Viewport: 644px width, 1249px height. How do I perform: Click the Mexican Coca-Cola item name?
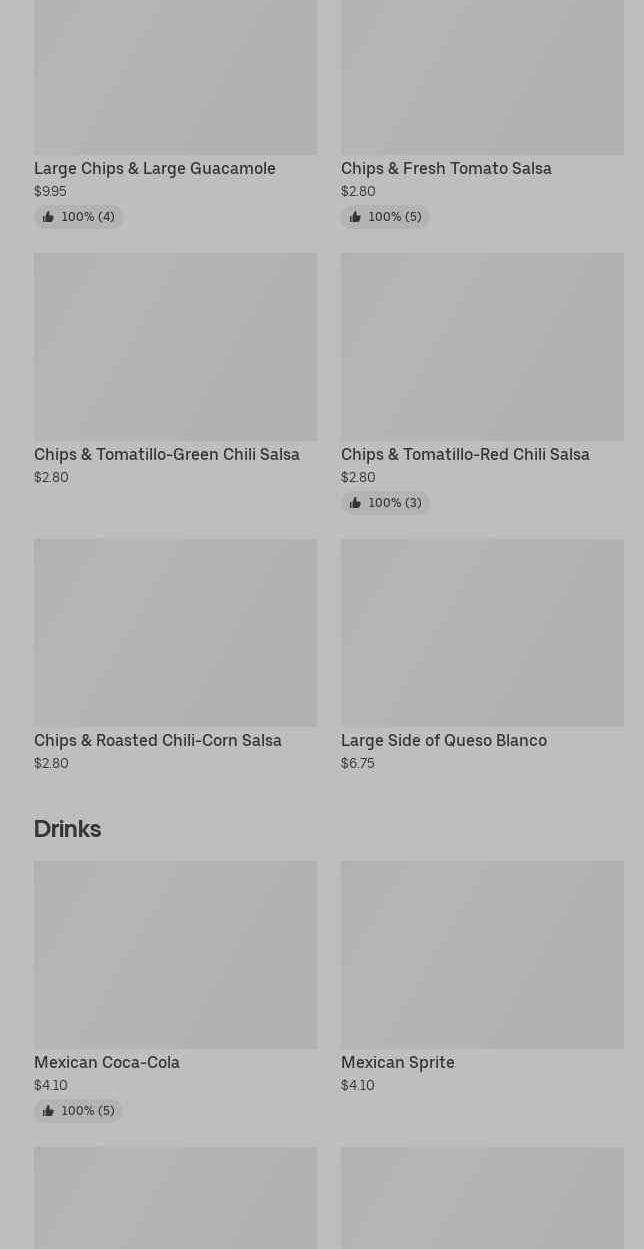[107, 1062]
